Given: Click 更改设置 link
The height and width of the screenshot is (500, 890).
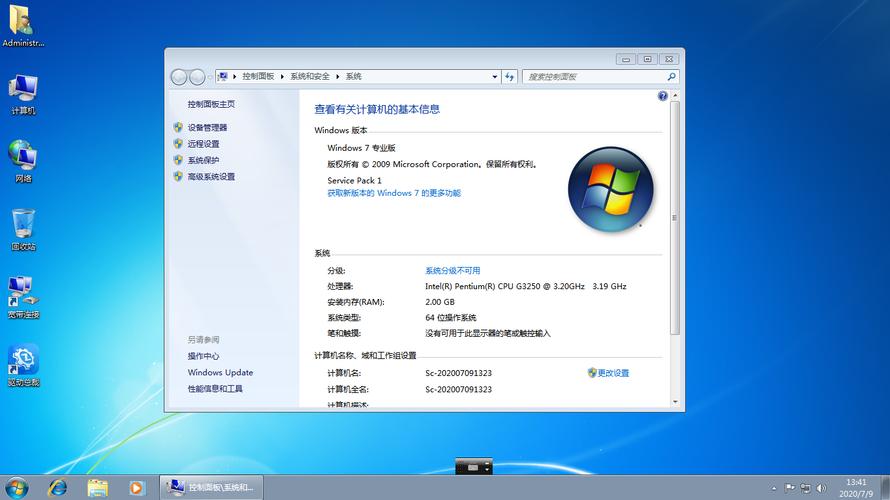Looking at the screenshot, I should (x=613, y=373).
